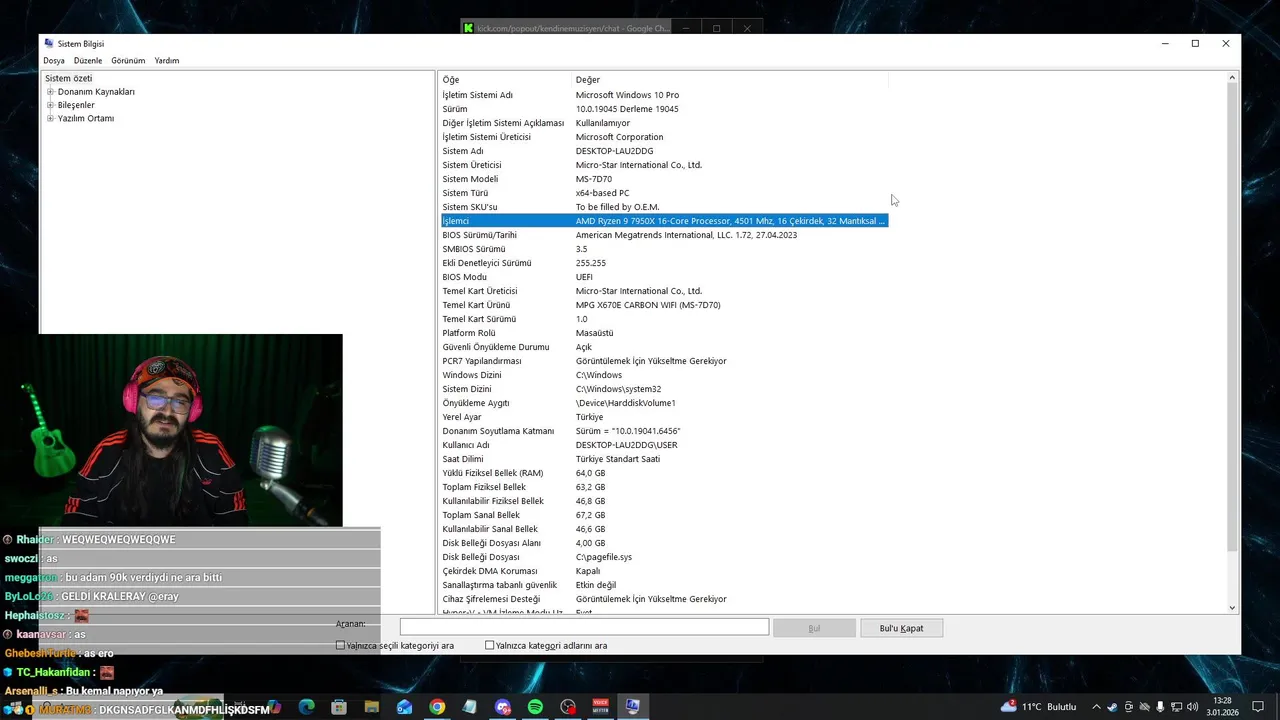Open File Explorer from the taskbar
The width and height of the screenshot is (1280, 720).
[372, 707]
